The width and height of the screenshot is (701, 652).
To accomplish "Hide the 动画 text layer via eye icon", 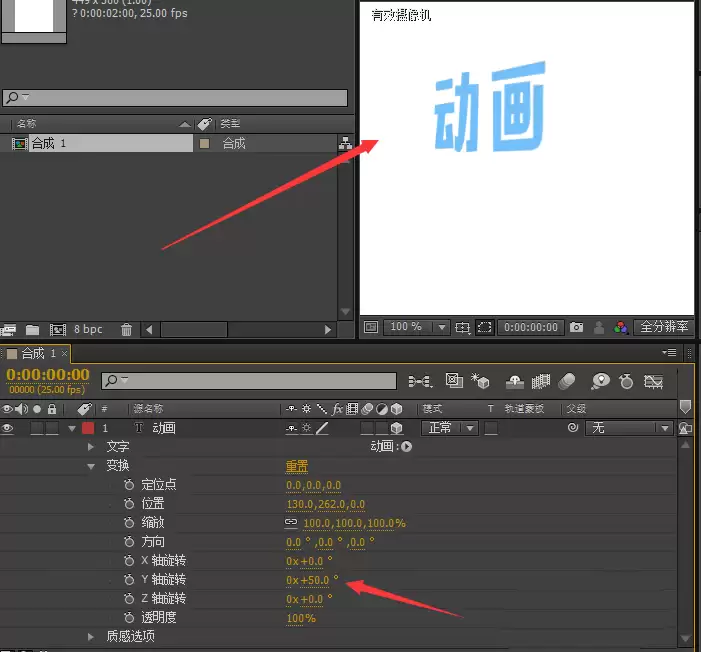I will (8, 428).
